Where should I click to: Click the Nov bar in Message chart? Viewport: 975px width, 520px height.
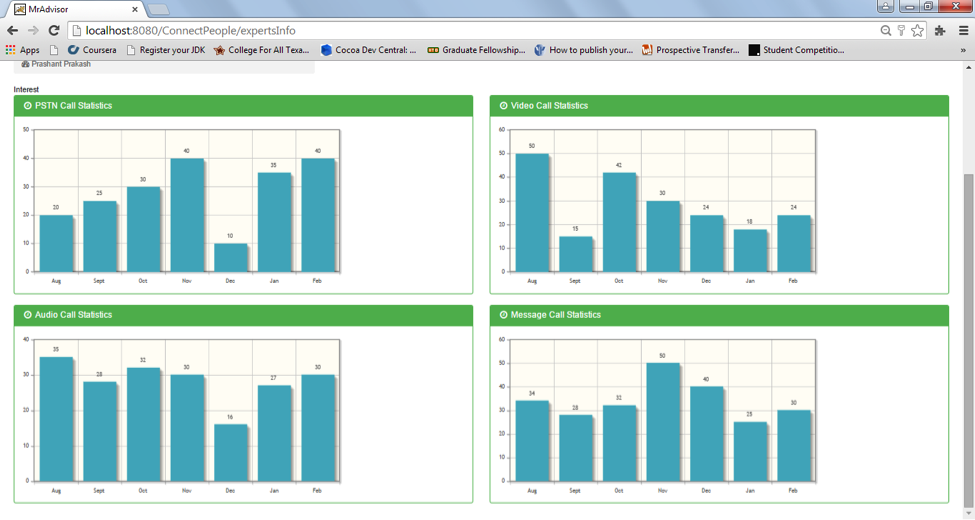(x=663, y=422)
